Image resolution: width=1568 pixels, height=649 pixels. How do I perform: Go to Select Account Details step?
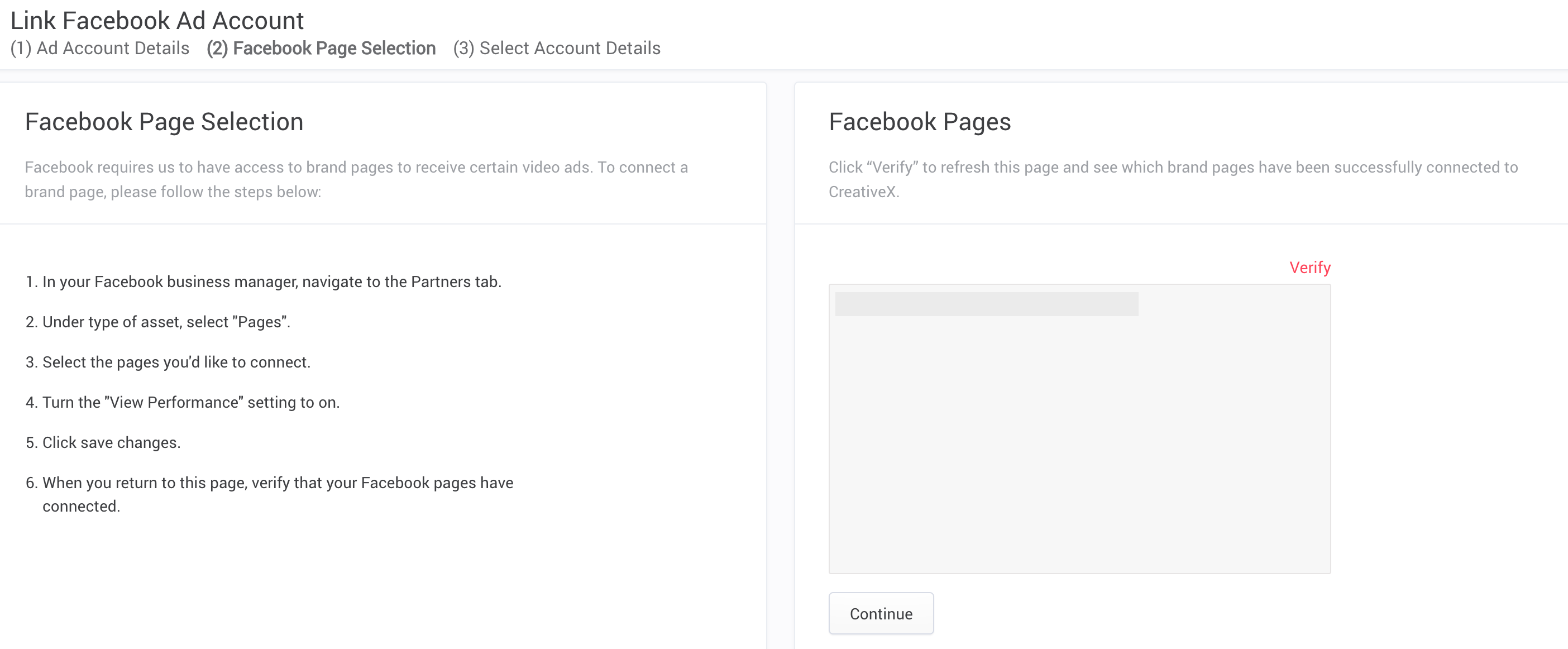click(557, 48)
